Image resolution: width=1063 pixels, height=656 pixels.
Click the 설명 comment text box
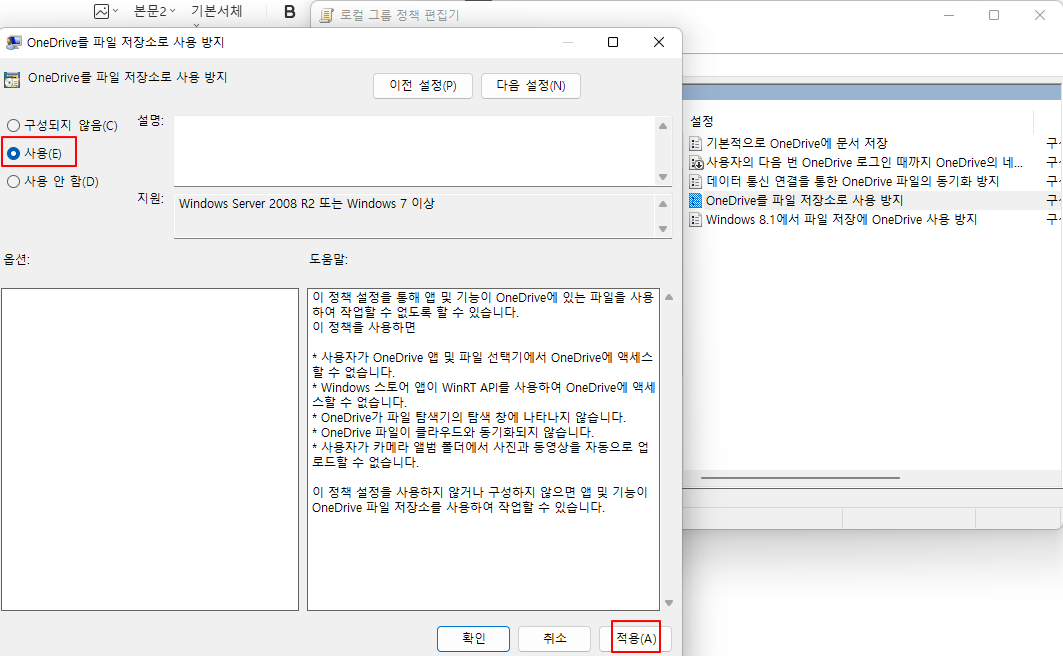coord(414,150)
